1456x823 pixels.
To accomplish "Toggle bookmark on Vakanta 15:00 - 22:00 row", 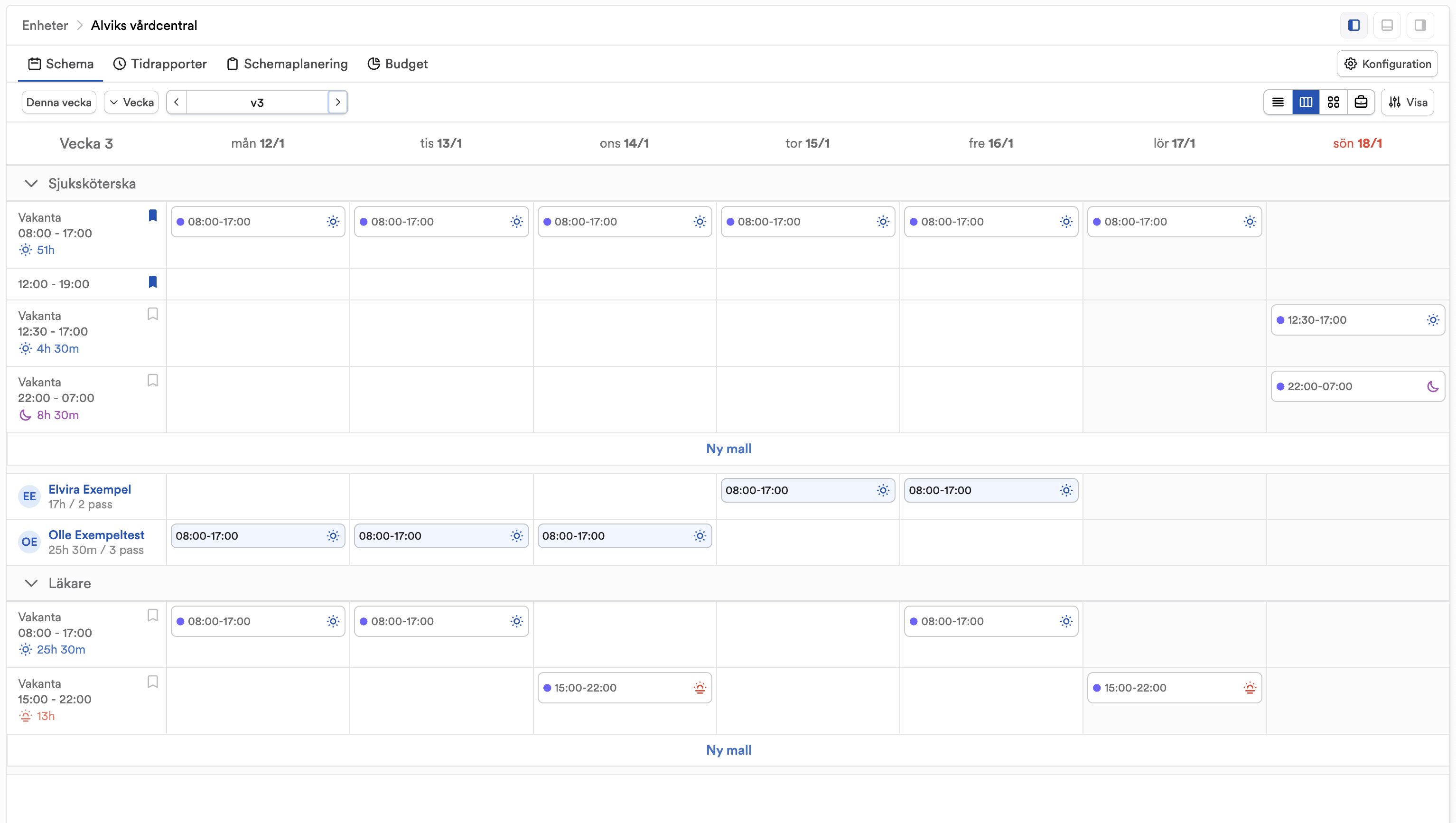I will [x=153, y=682].
